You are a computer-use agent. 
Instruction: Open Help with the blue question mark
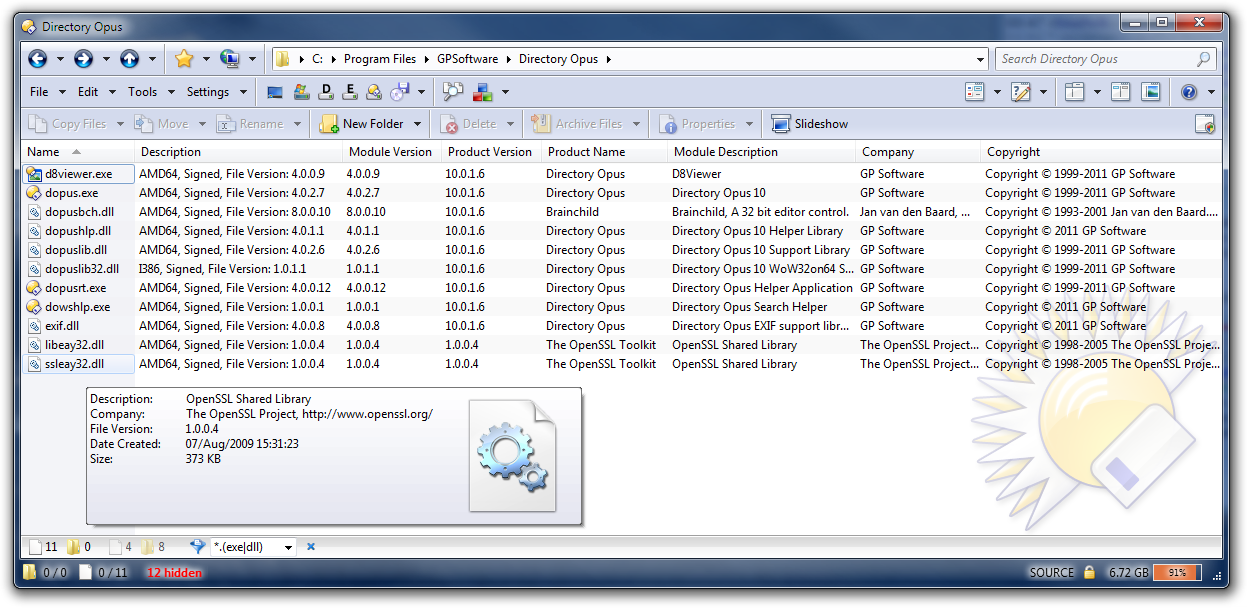(x=1189, y=92)
